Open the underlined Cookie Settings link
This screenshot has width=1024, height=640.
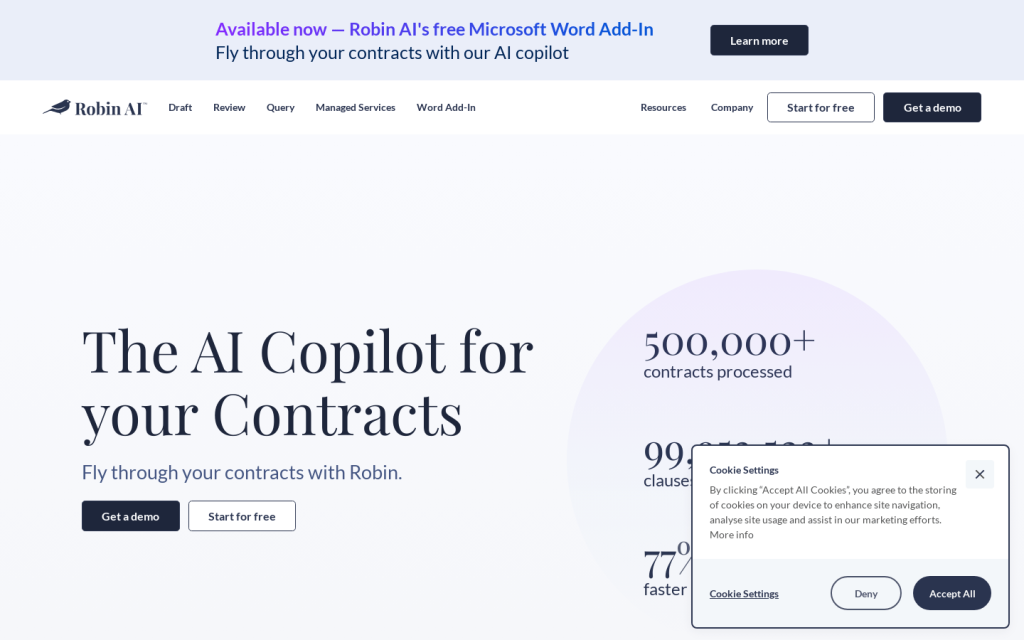coord(744,593)
